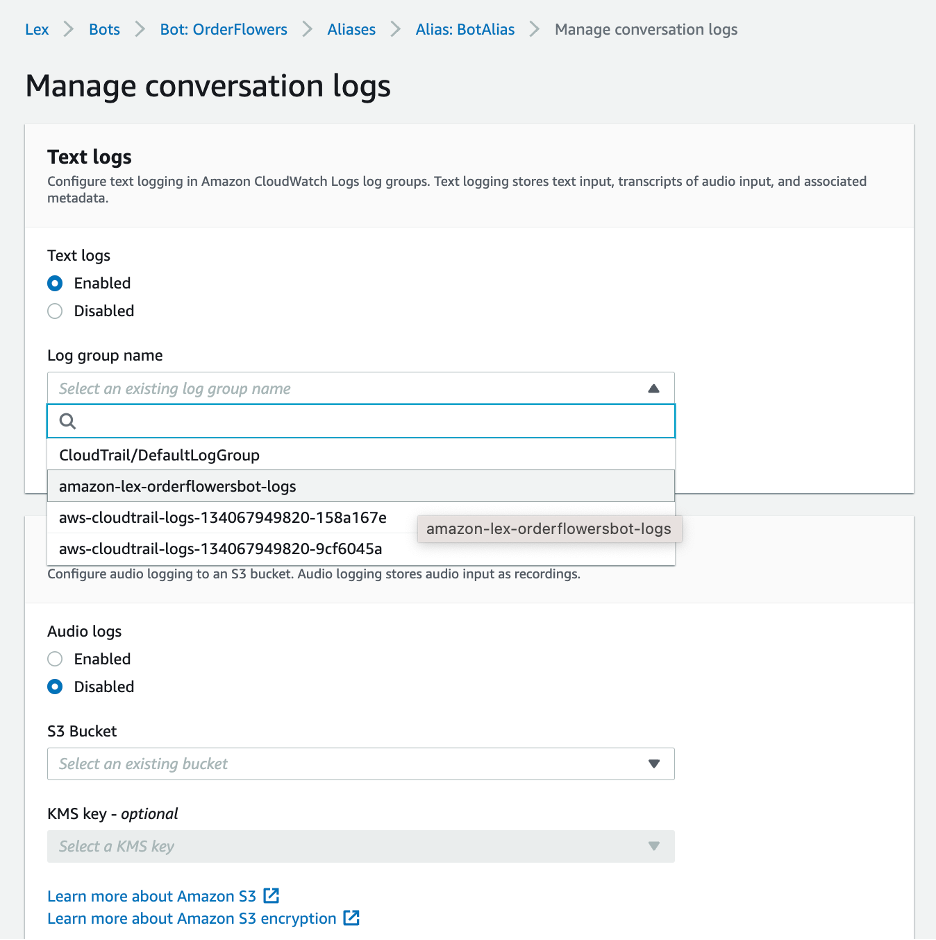Click the search magnifier icon in dropdown
Viewport: 936px width, 940px height.
[x=68, y=422]
